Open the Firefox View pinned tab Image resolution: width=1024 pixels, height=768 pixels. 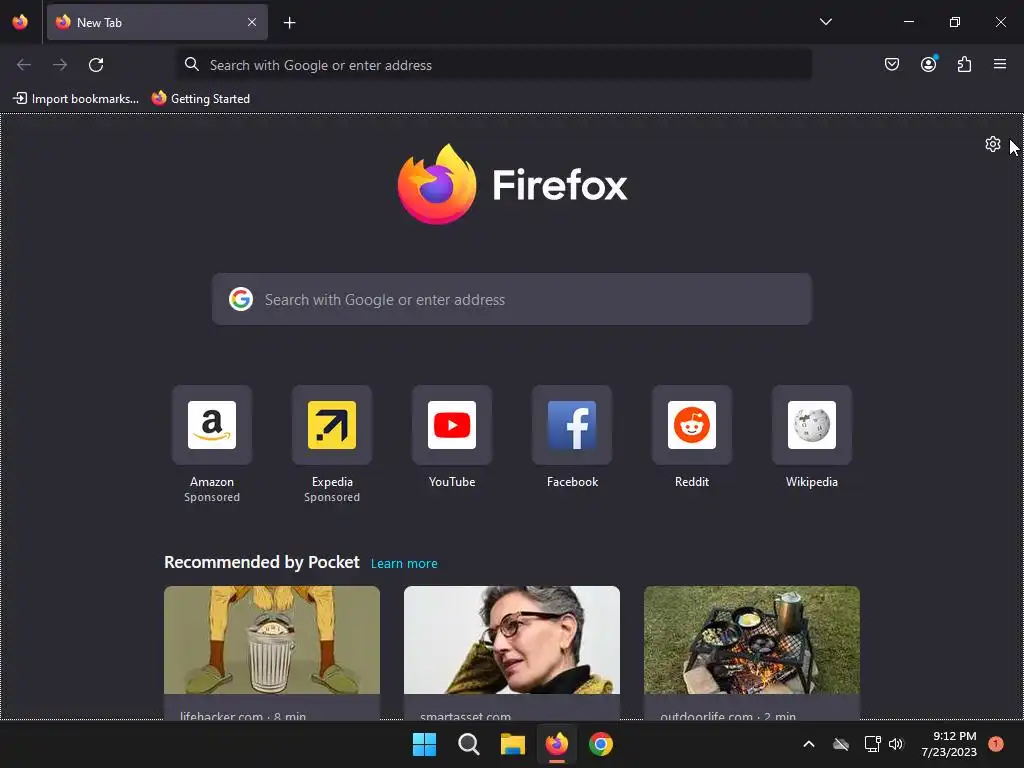(20, 22)
